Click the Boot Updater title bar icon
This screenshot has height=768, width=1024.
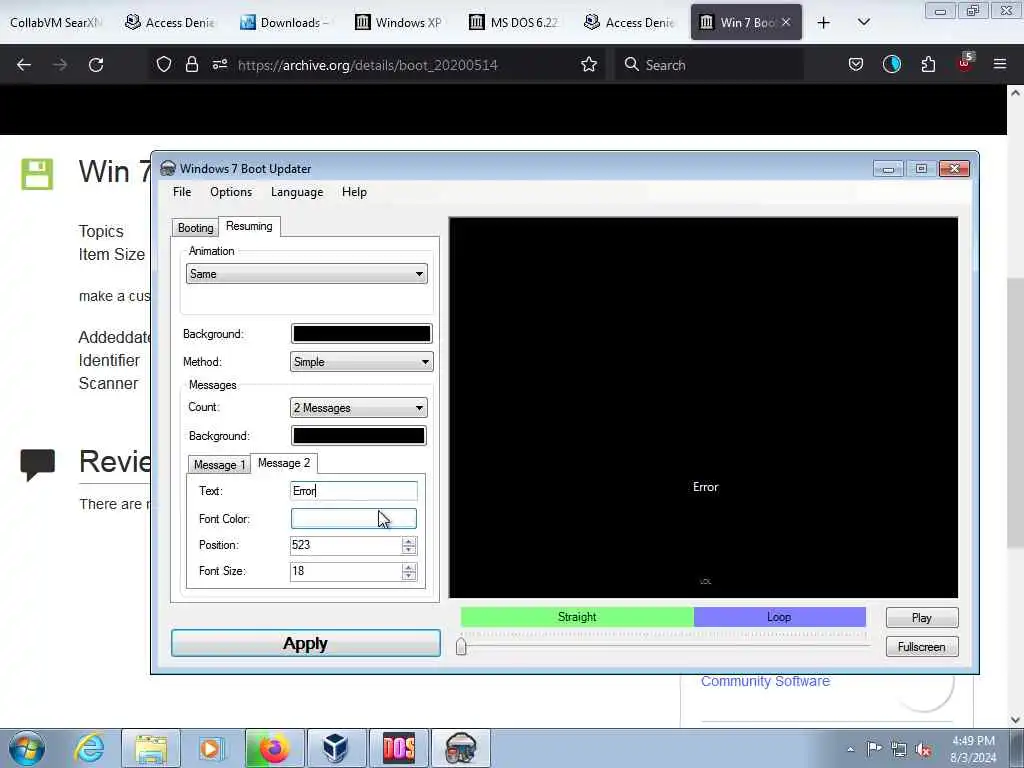[x=168, y=168]
